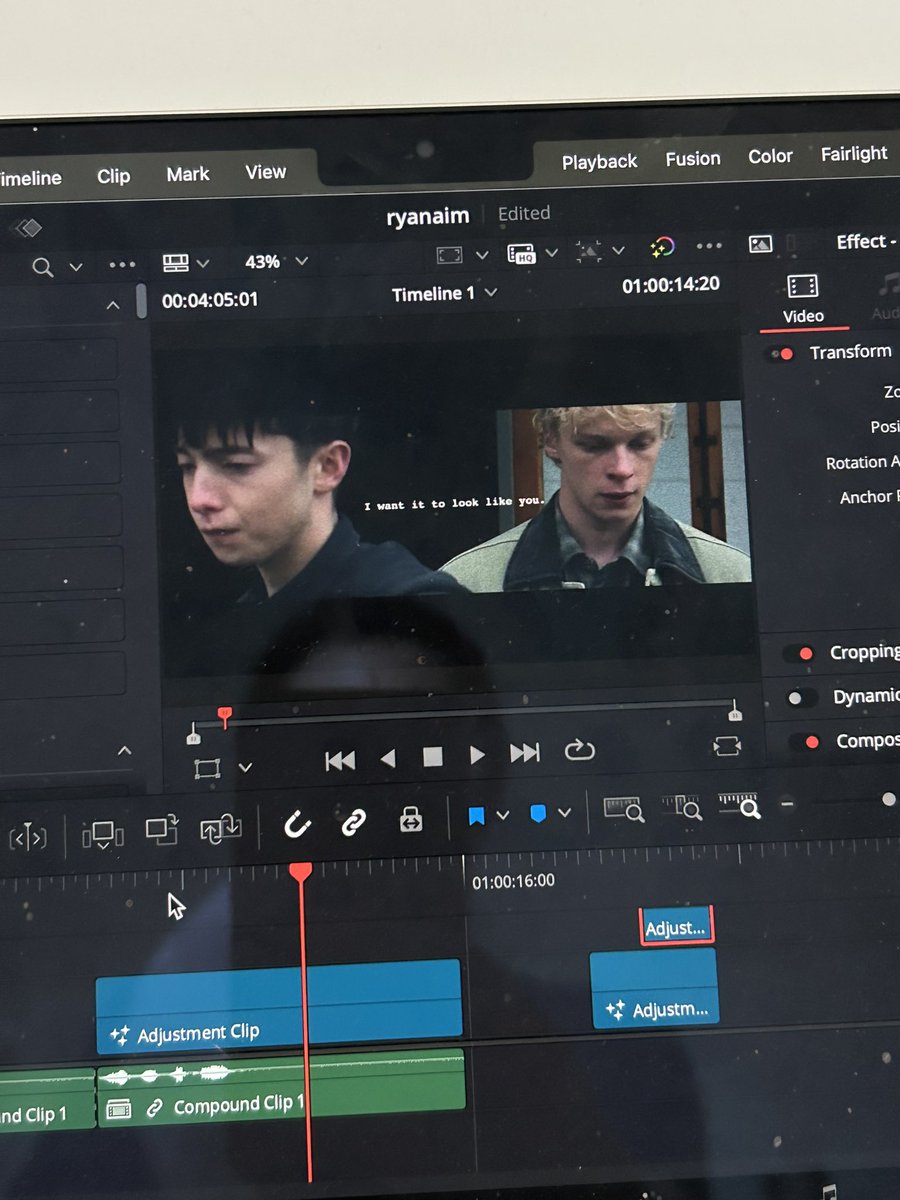The image size is (900, 1200).
Task: Click the blue Marker icon
Action: tap(538, 814)
